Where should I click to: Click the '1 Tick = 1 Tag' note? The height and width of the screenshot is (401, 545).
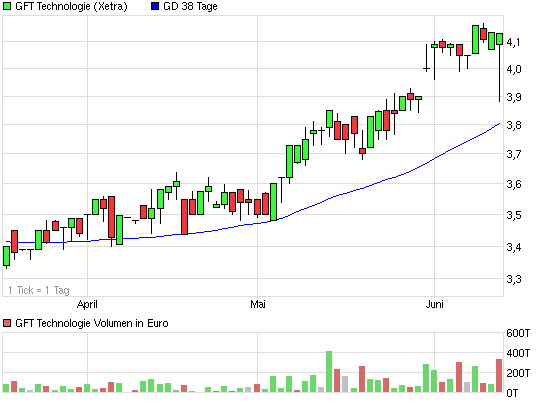click(39, 290)
